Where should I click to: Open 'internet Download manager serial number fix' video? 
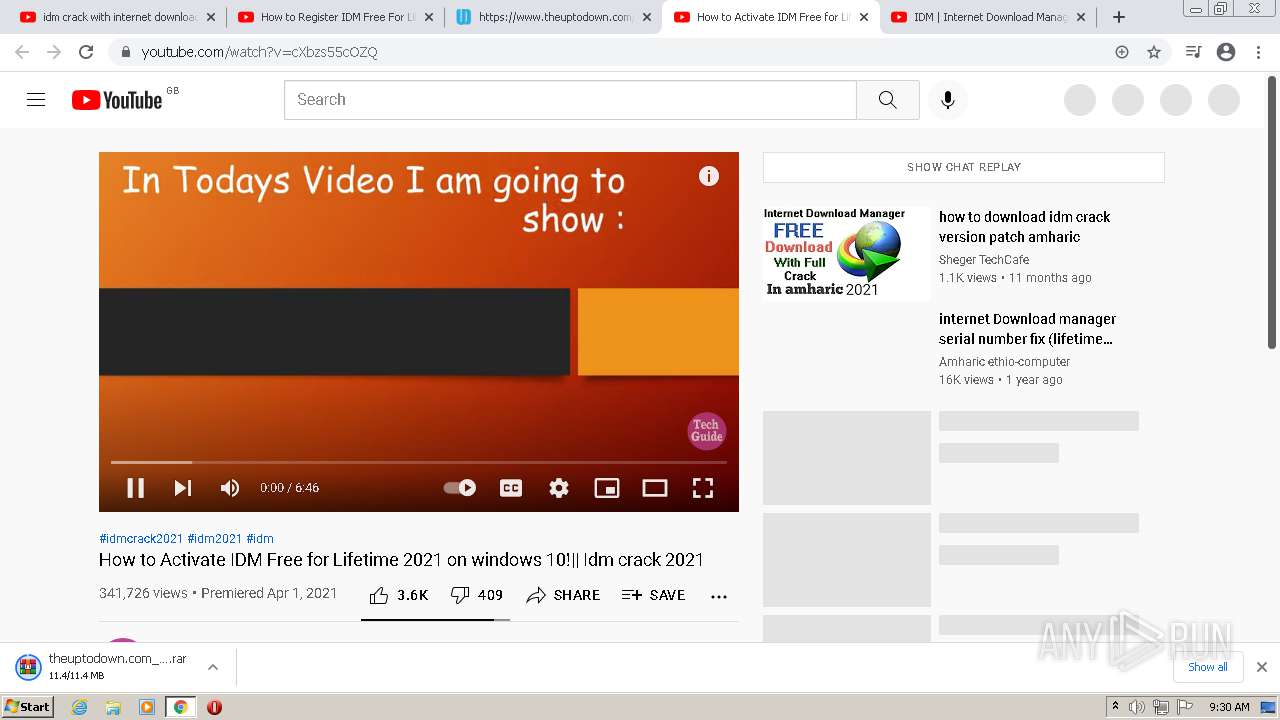[1027, 329]
